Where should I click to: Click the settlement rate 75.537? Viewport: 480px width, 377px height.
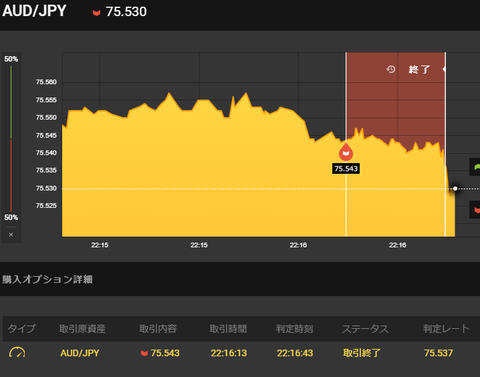438,353
